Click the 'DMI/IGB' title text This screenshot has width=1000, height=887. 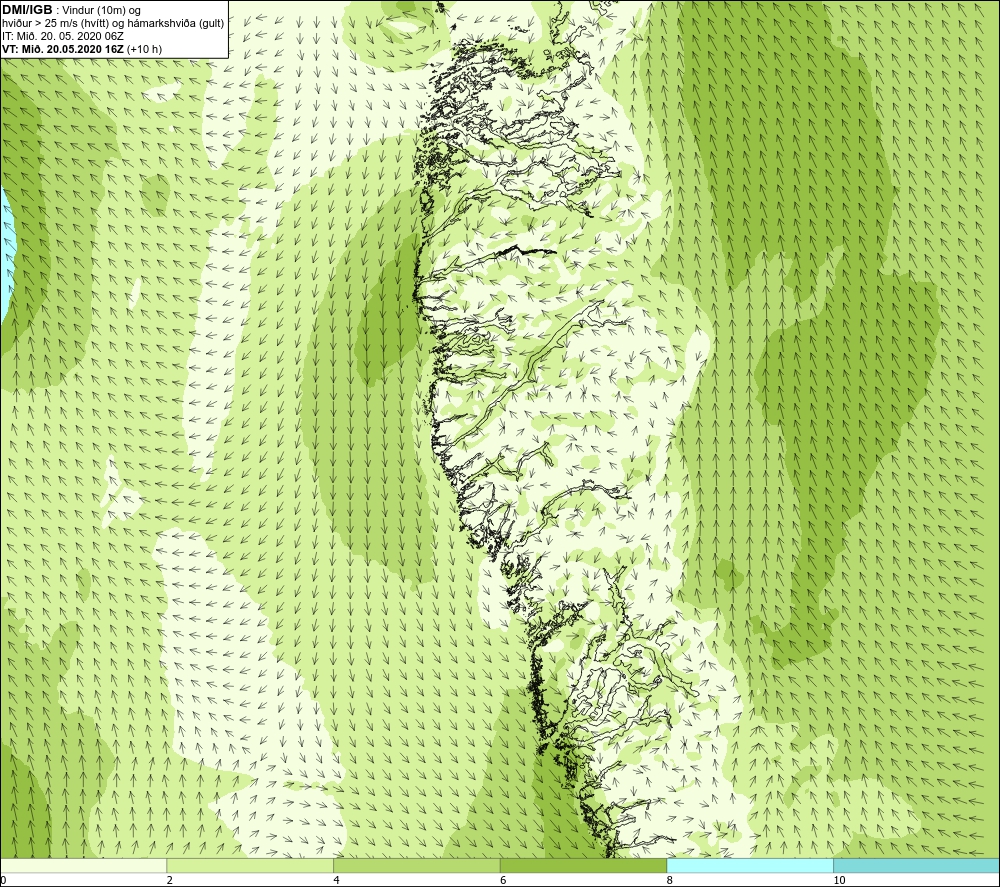[27, 10]
